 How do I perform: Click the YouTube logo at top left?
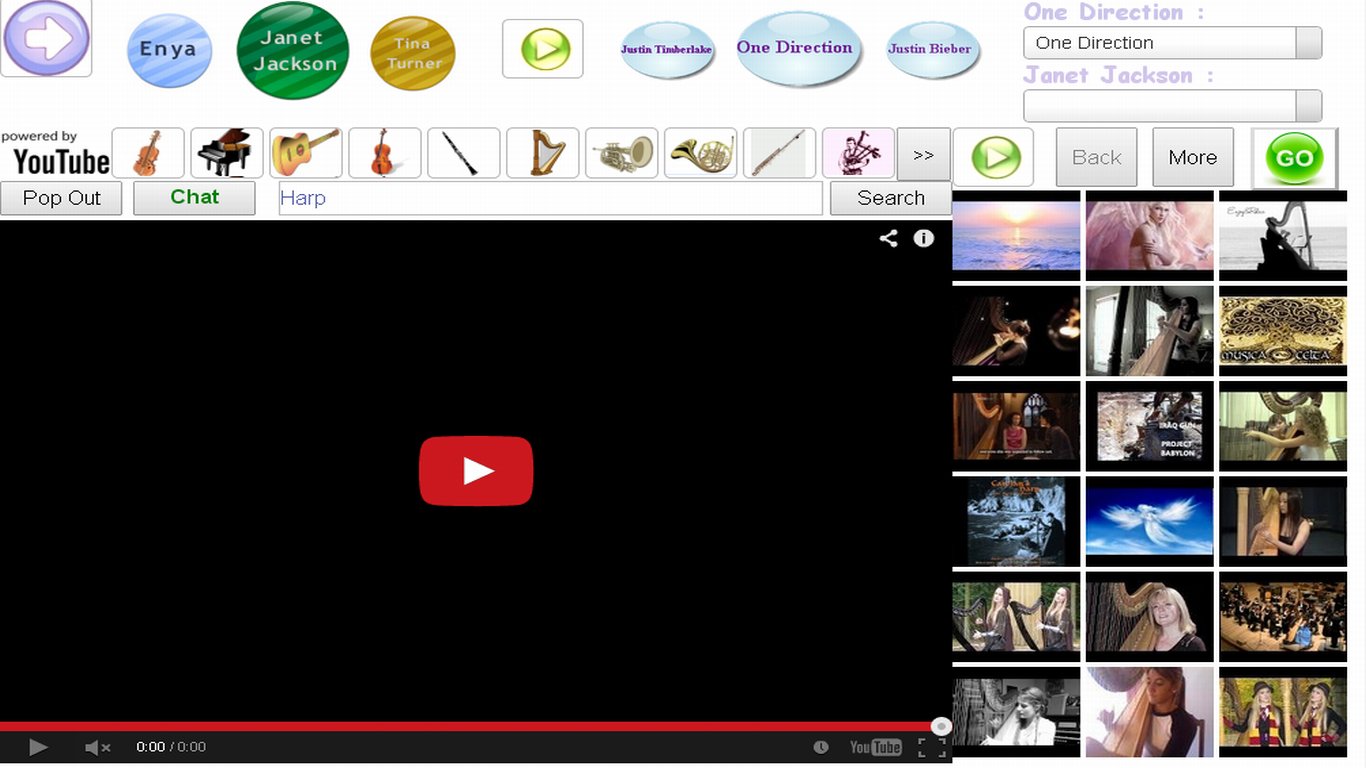tap(56, 153)
